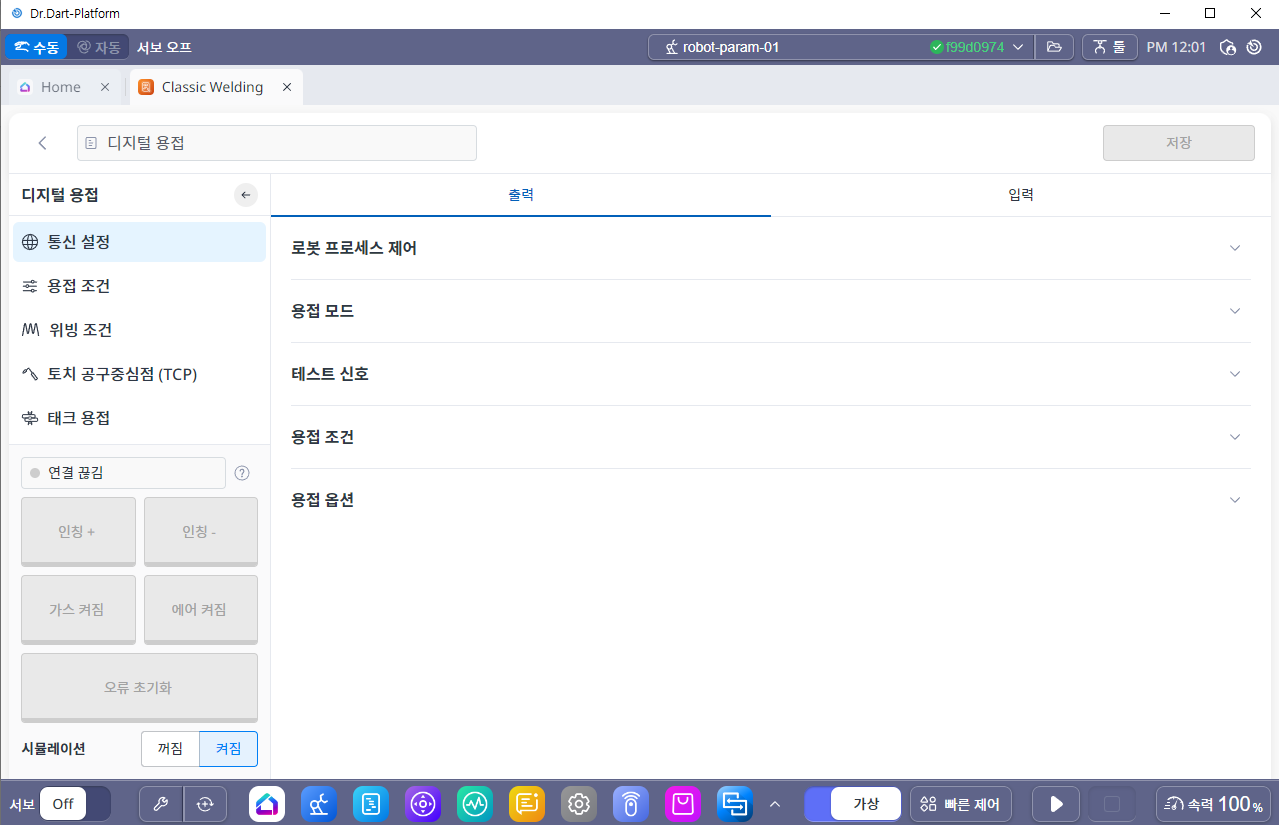Click the 빠른 제어 button
Image resolution: width=1279 pixels, height=825 pixels.
click(x=961, y=803)
